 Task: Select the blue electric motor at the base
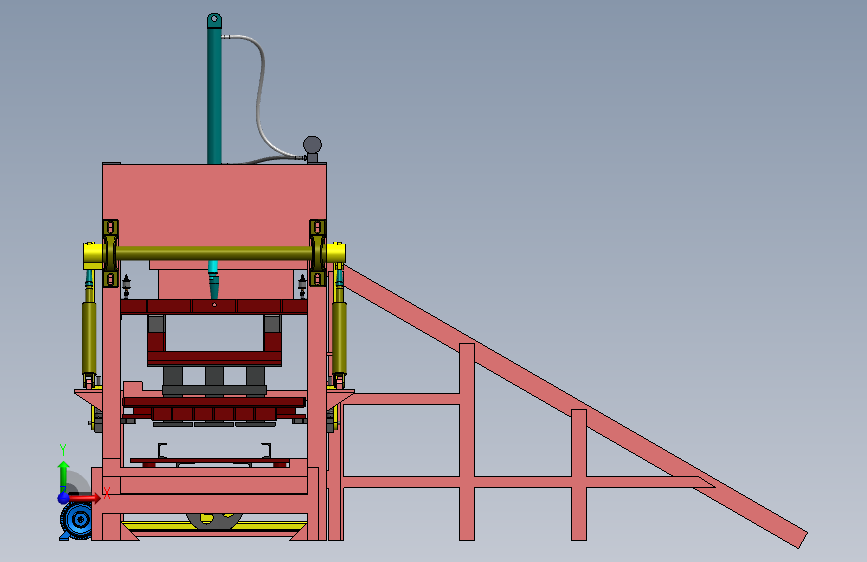76,521
